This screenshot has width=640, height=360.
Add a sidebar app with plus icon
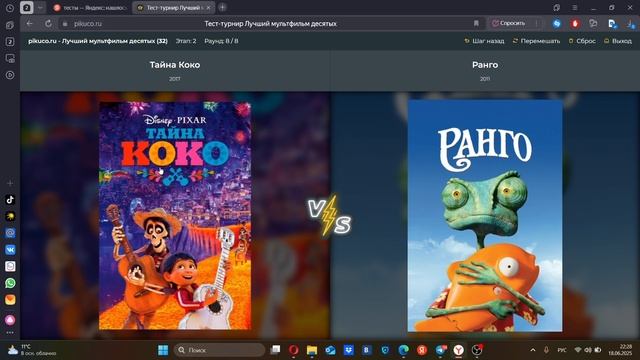(10, 183)
